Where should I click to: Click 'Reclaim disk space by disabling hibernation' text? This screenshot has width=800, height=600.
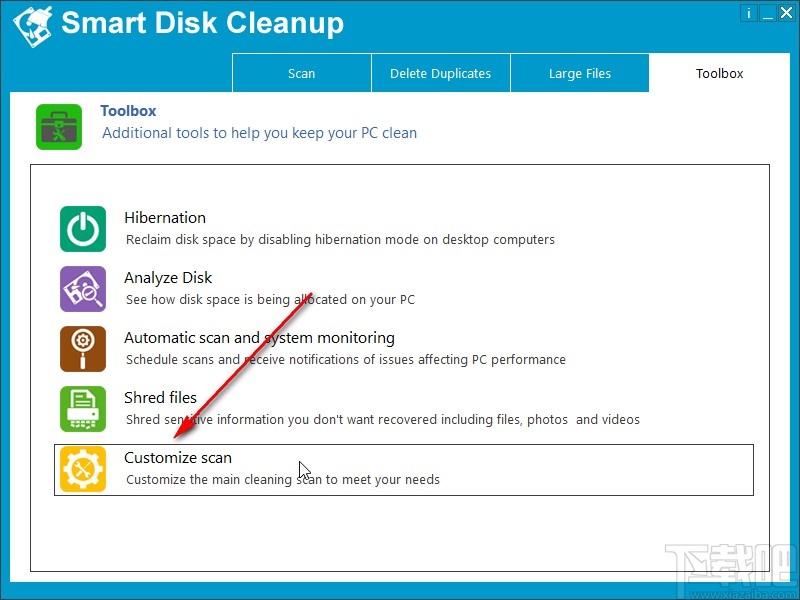[x=340, y=239]
